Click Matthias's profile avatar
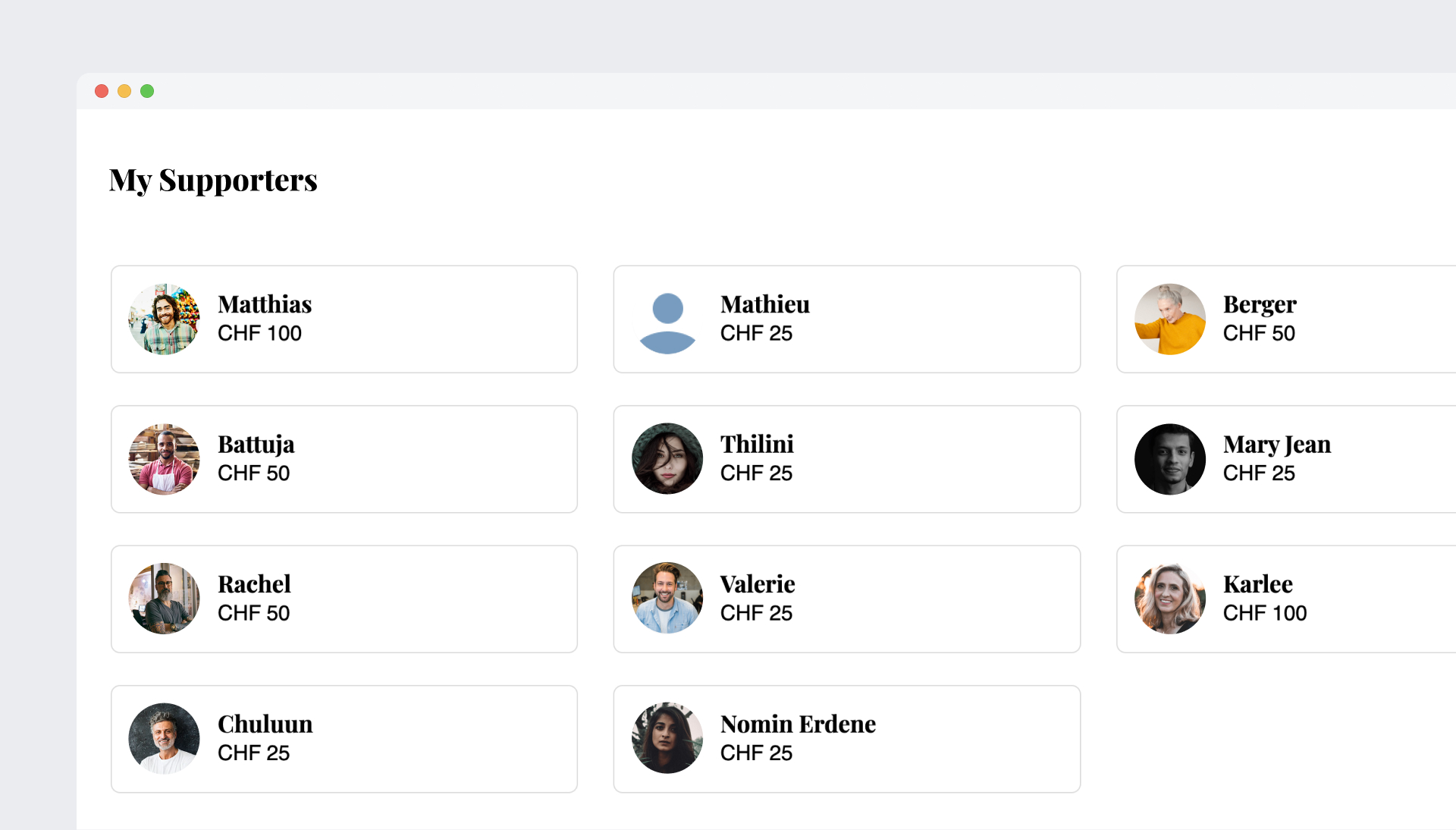The image size is (1456, 830). tap(164, 319)
